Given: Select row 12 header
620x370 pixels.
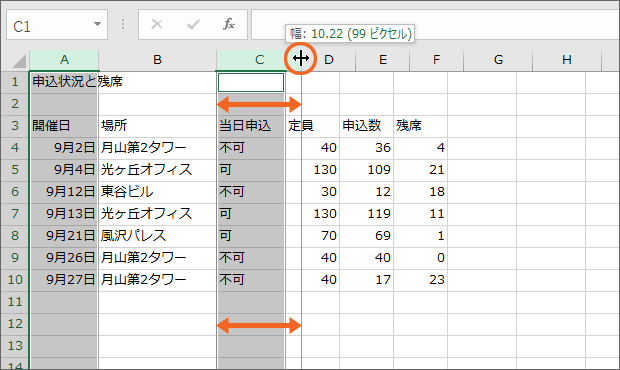Looking at the screenshot, I should point(15,324).
